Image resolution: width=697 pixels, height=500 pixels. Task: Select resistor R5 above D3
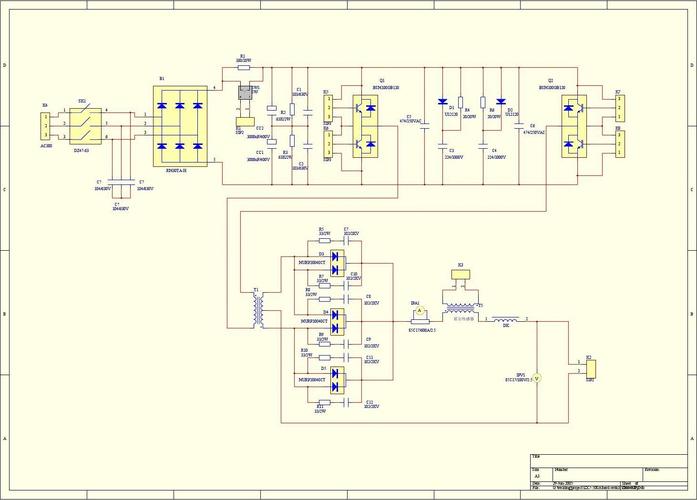(x=324, y=241)
